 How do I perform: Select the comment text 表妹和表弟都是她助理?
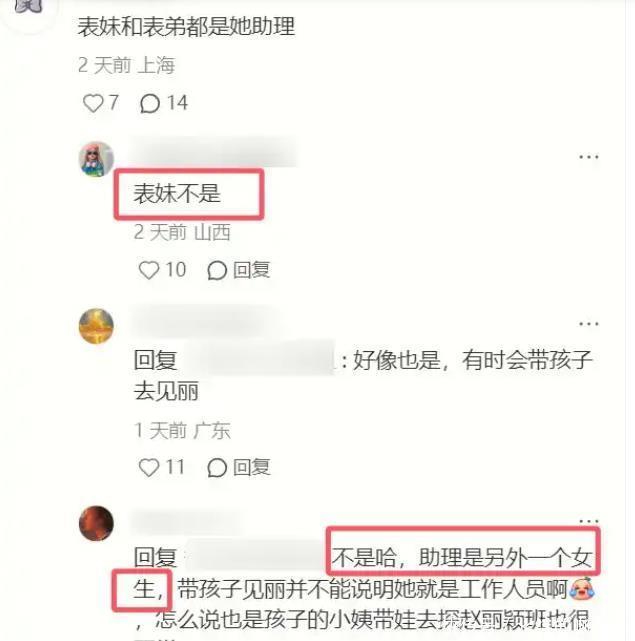click(x=186, y=27)
